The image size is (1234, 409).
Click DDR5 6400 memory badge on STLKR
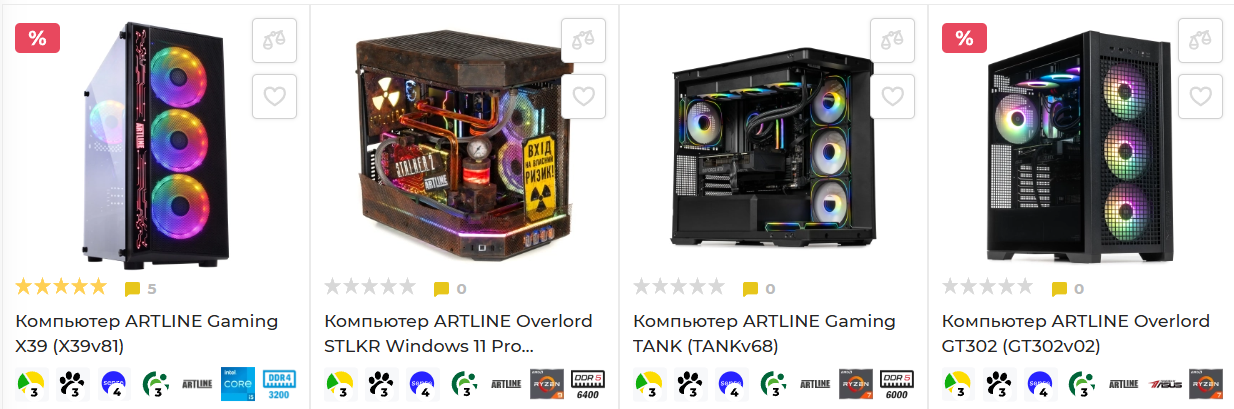pos(586,384)
